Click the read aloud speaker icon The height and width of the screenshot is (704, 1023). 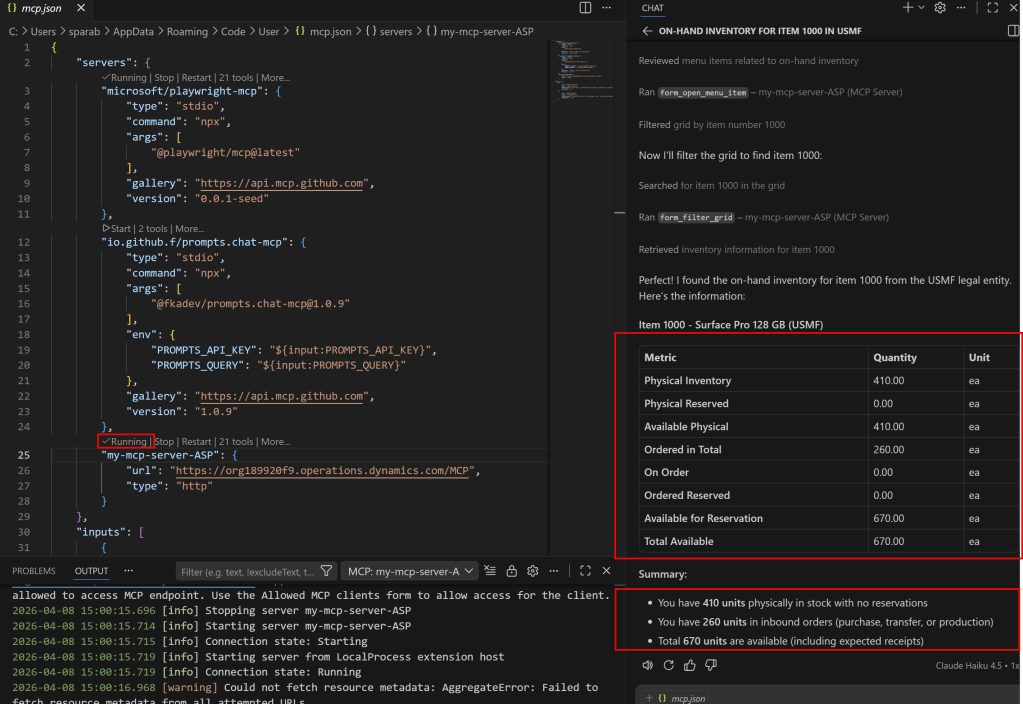point(647,664)
